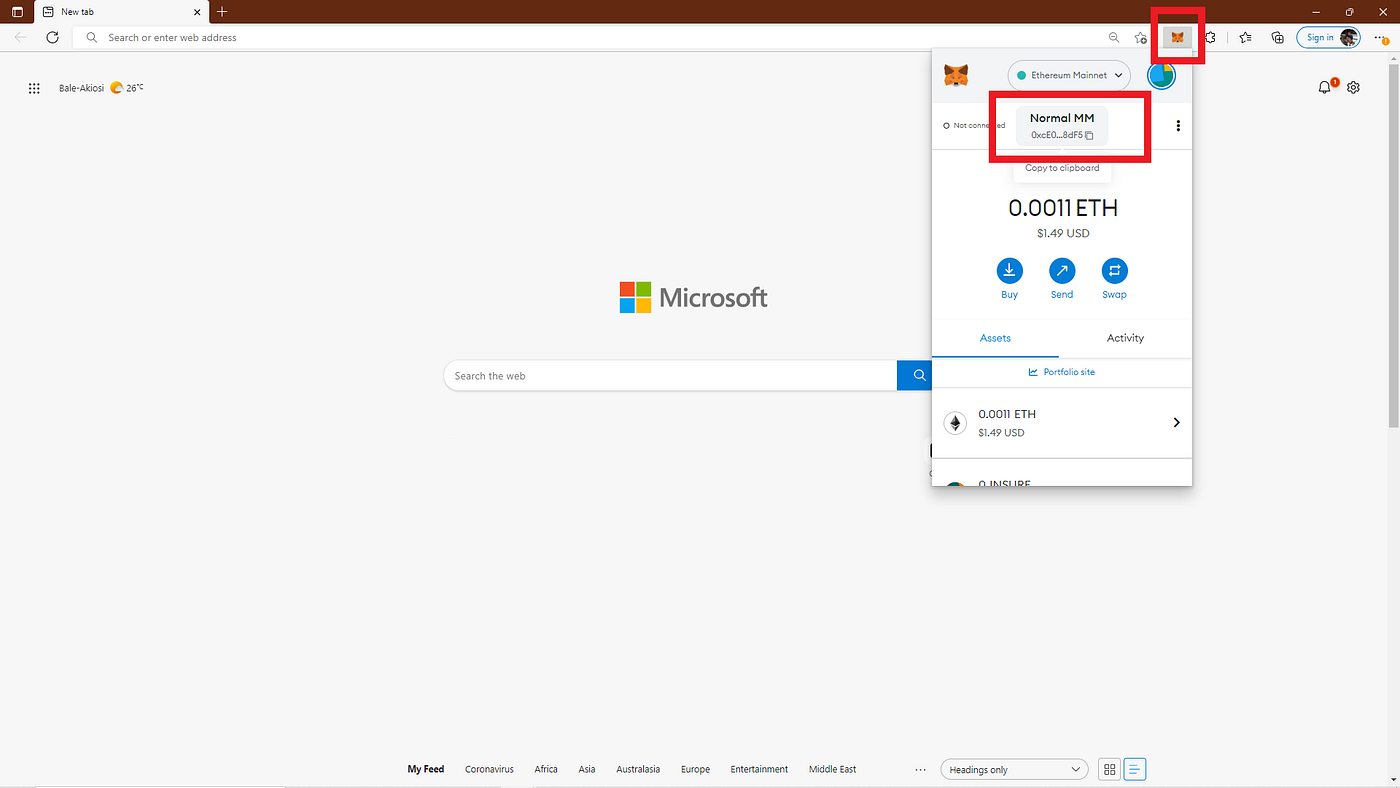Open the tab actions menu icon
The image size is (1400, 788).
pos(17,12)
